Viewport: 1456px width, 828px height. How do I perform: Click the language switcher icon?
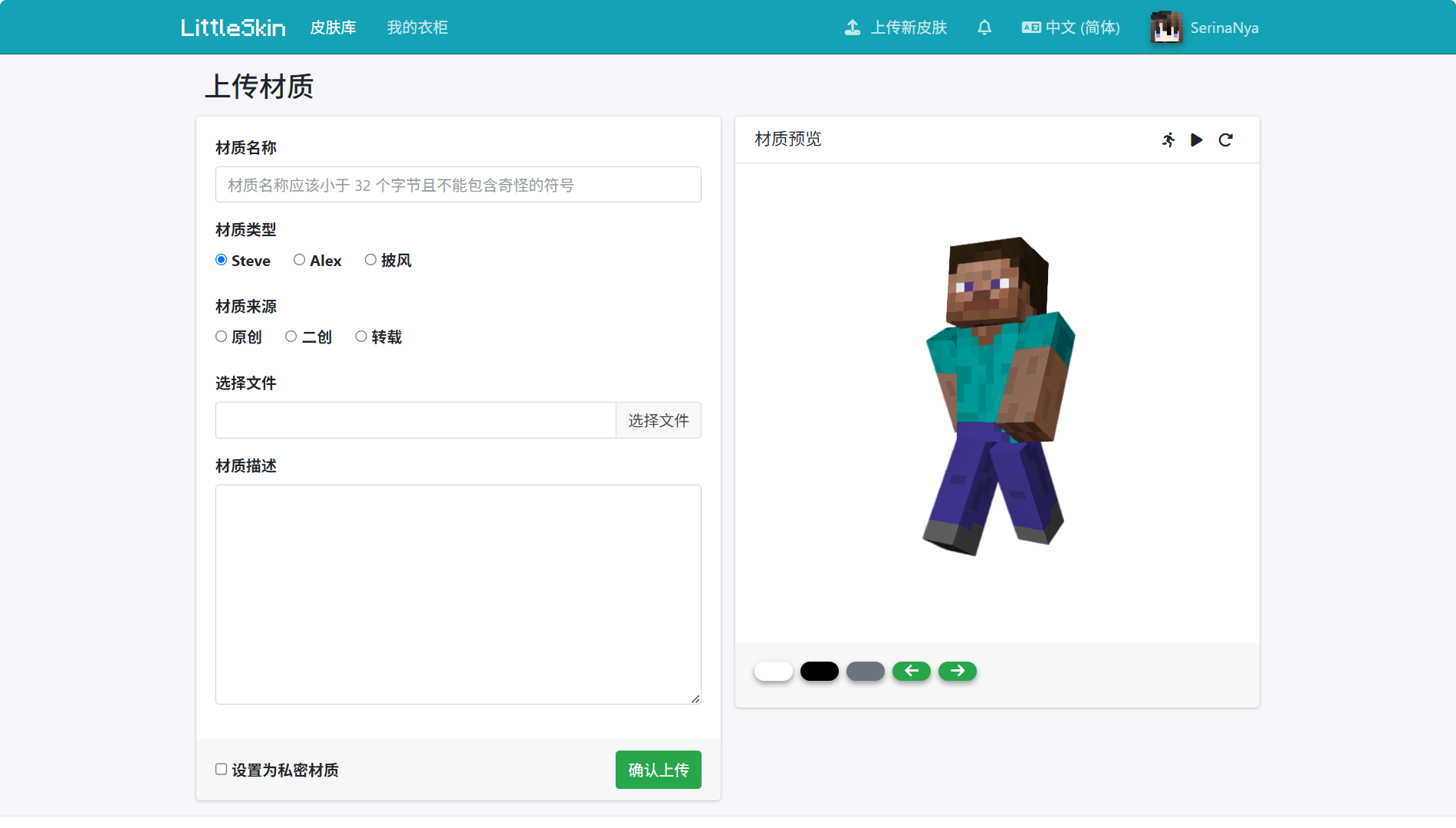tap(1031, 26)
